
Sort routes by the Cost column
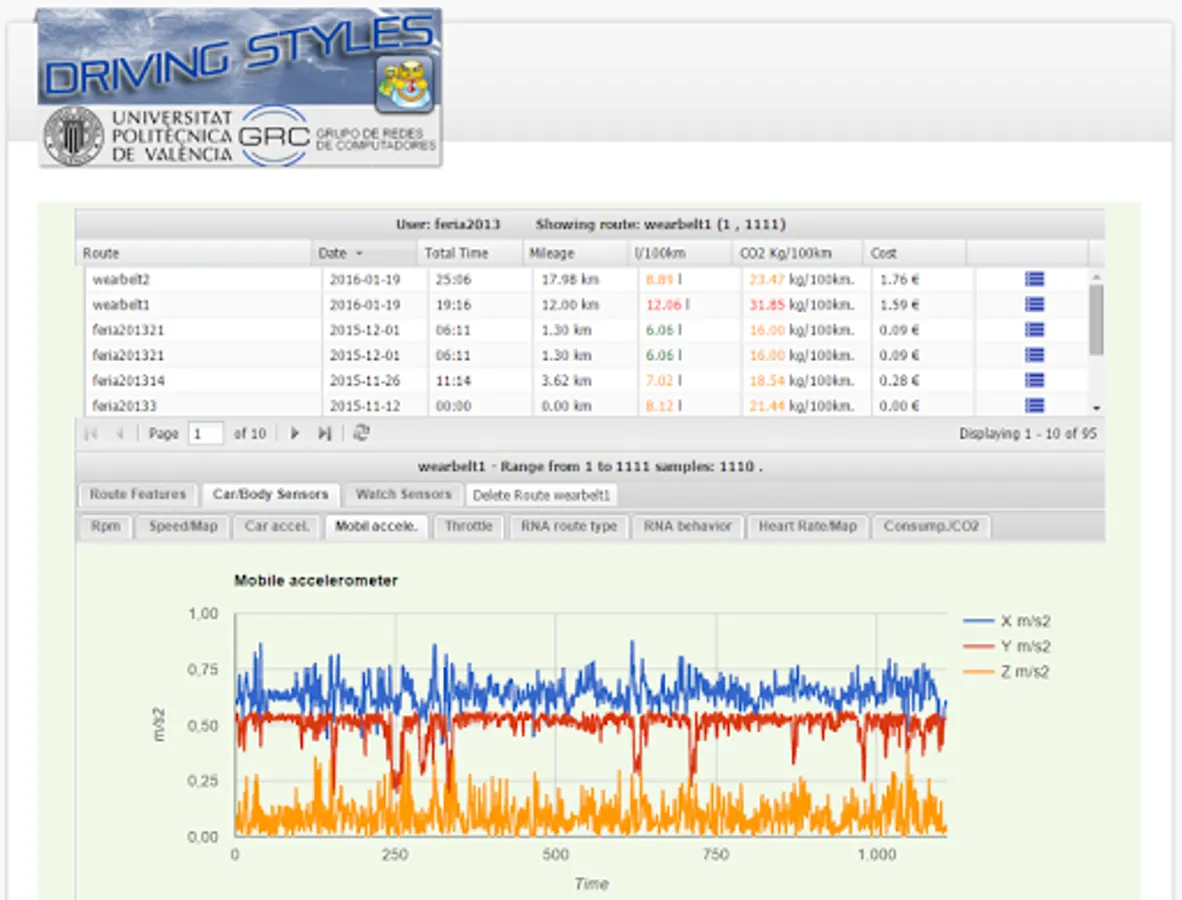point(884,252)
